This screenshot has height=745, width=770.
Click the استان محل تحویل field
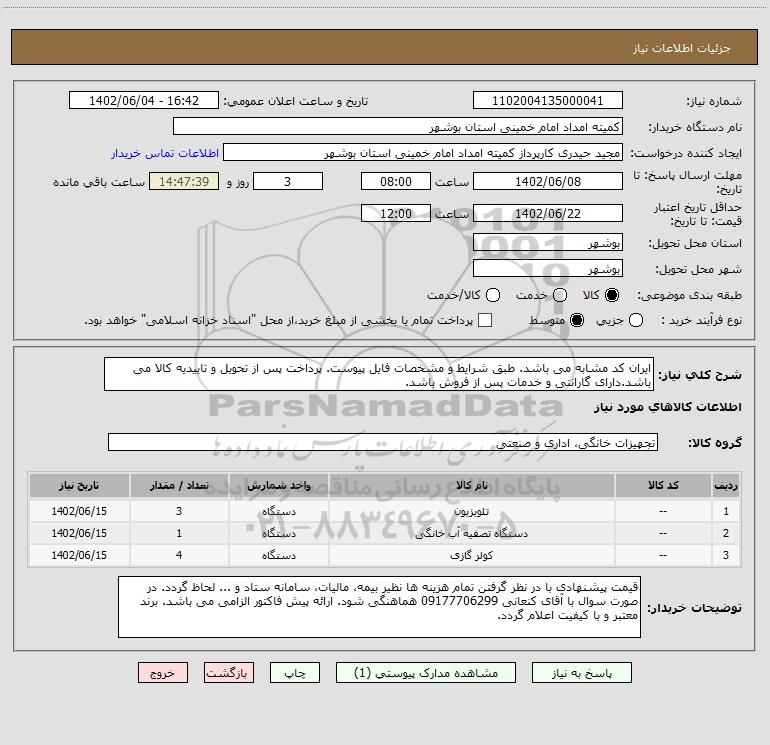pos(548,243)
